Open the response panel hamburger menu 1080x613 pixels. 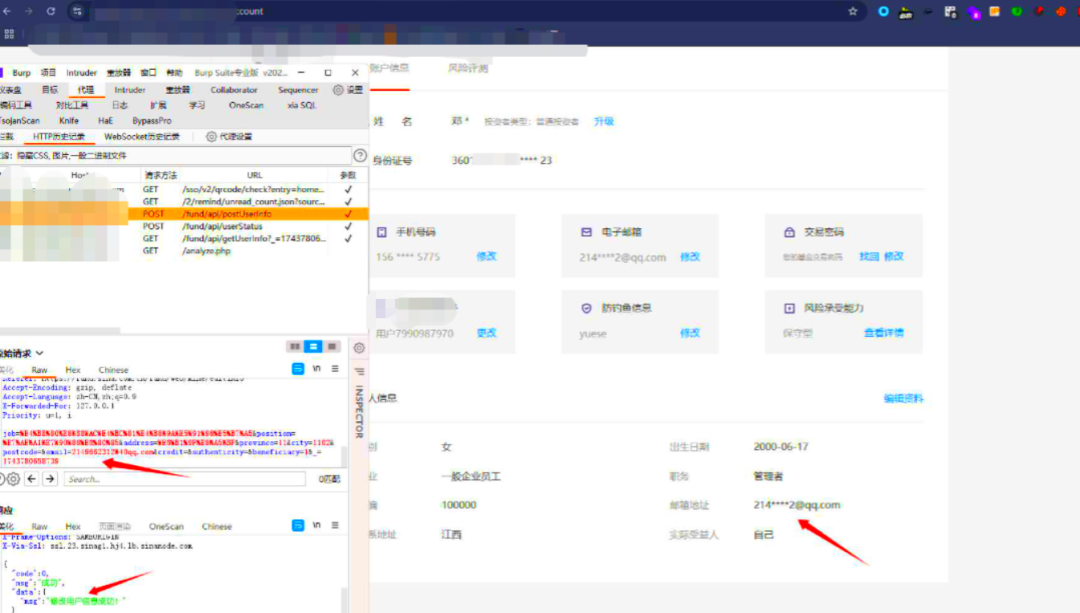334,526
